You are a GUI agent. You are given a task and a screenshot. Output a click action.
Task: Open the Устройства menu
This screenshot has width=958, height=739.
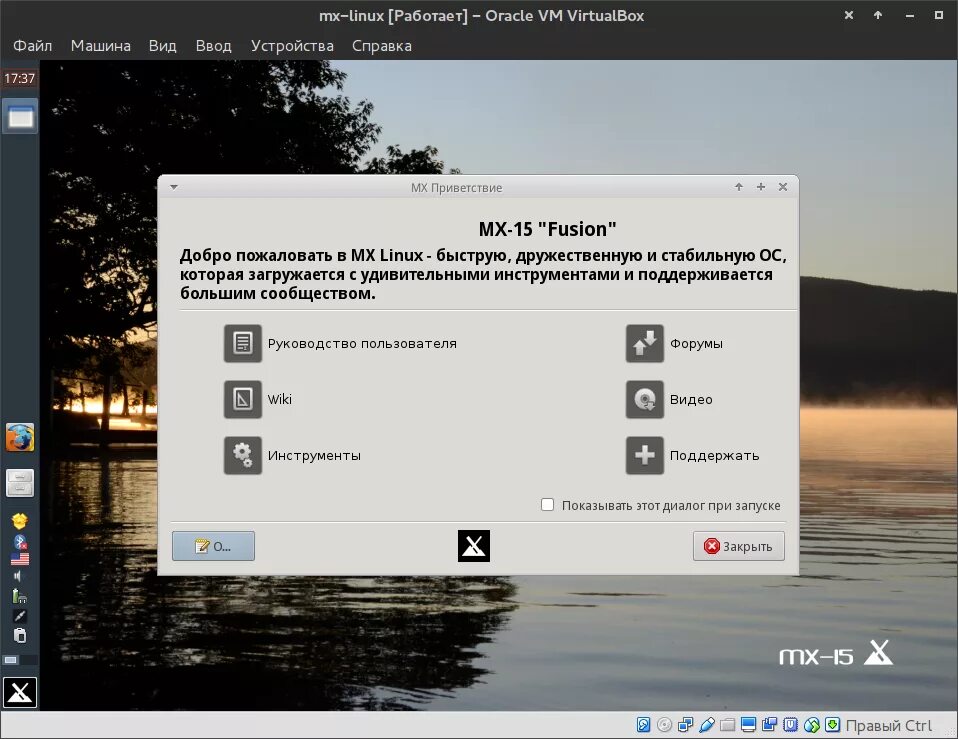point(292,46)
